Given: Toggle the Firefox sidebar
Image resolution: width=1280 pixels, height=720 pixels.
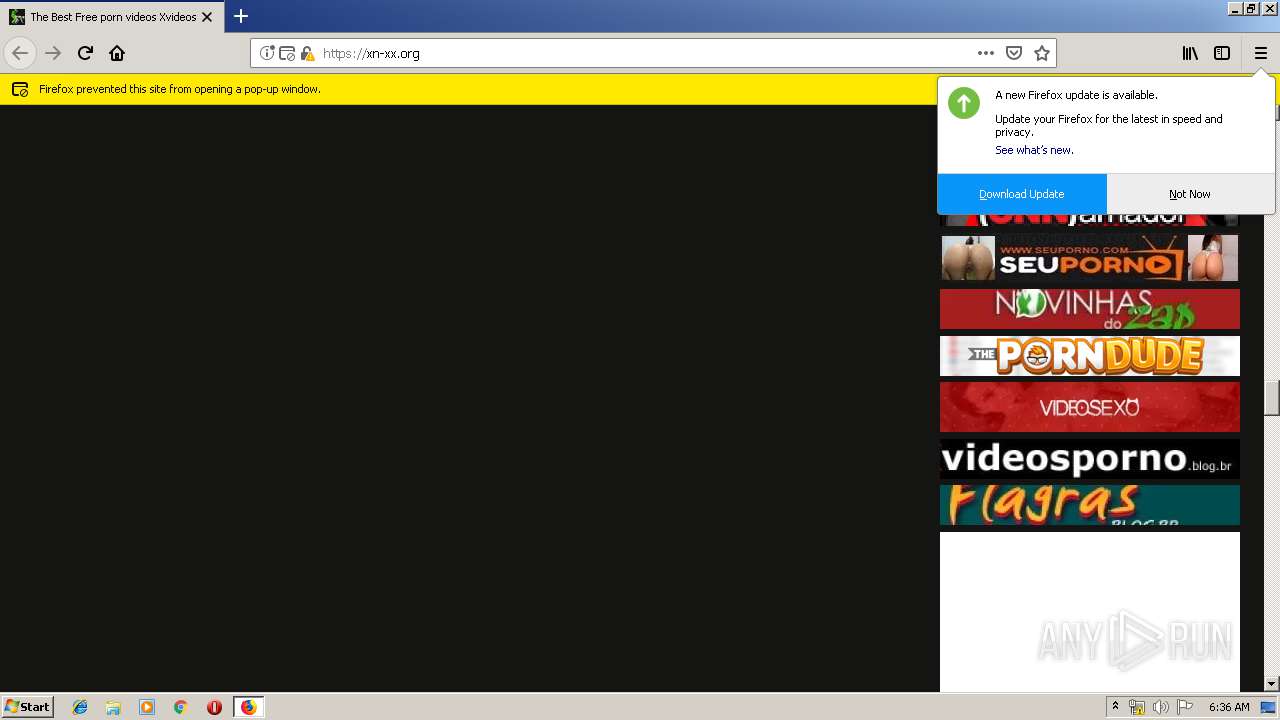Looking at the screenshot, I should click(x=1222, y=53).
